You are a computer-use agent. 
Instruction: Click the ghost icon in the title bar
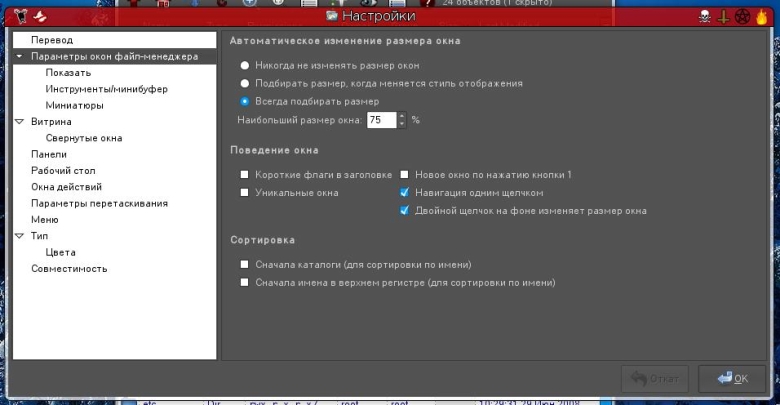(40, 16)
